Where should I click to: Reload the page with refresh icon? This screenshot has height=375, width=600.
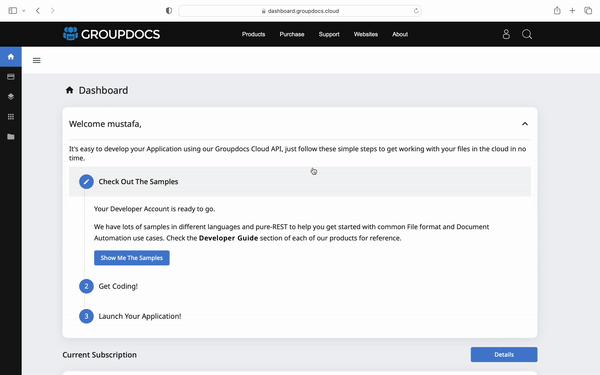point(416,11)
